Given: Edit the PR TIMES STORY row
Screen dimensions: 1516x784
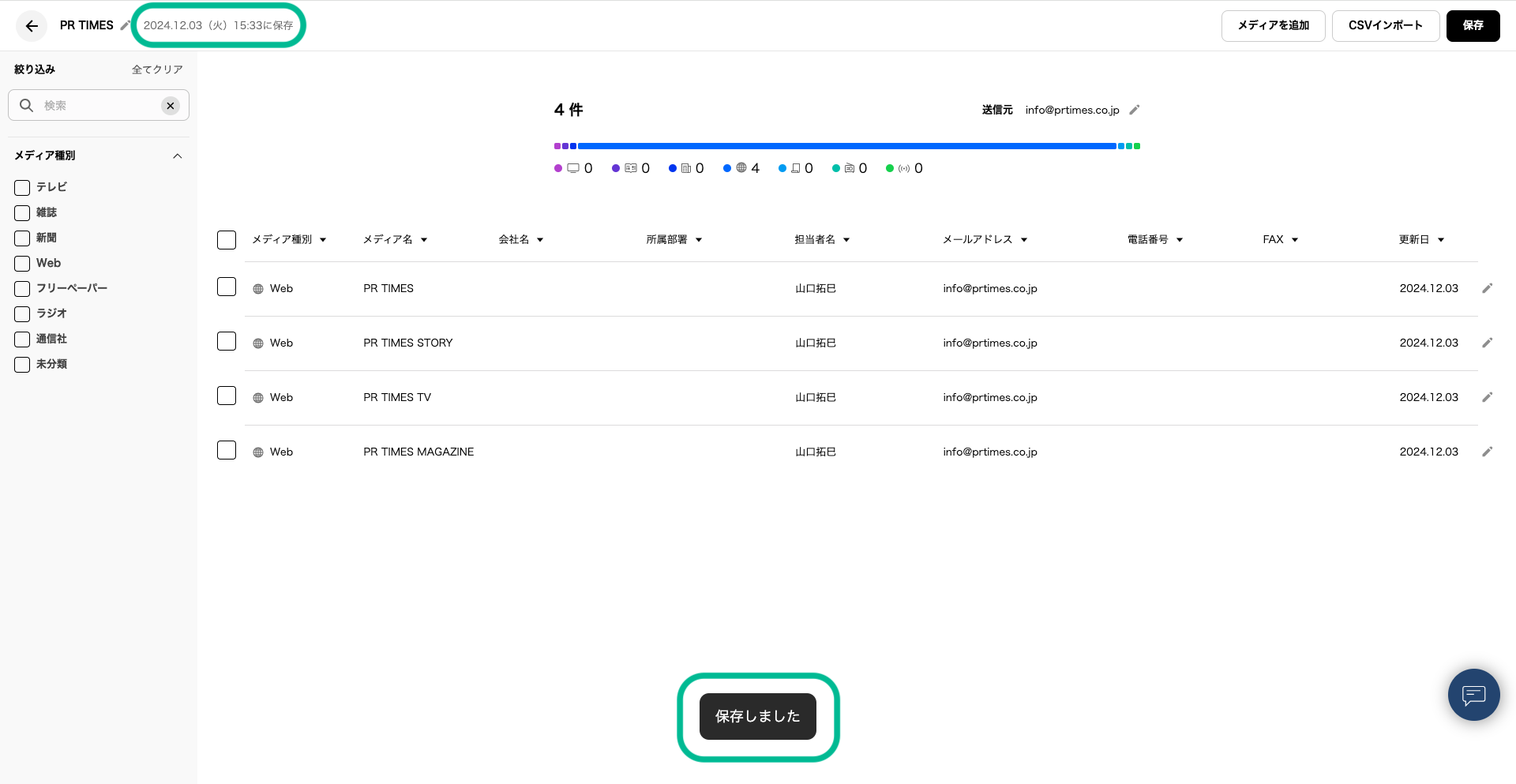Looking at the screenshot, I should pyautogui.click(x=1487, y=343).
